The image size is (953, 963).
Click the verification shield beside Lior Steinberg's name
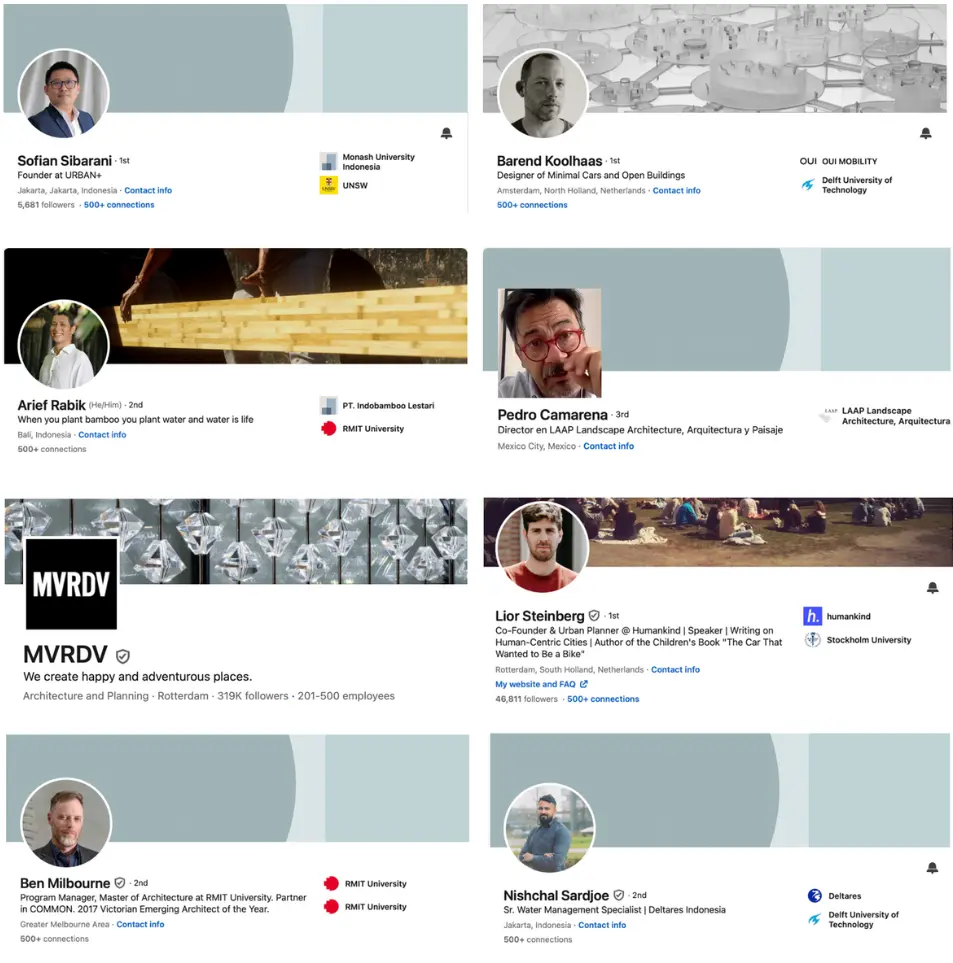pyautogui.click(x=594, y=615)
